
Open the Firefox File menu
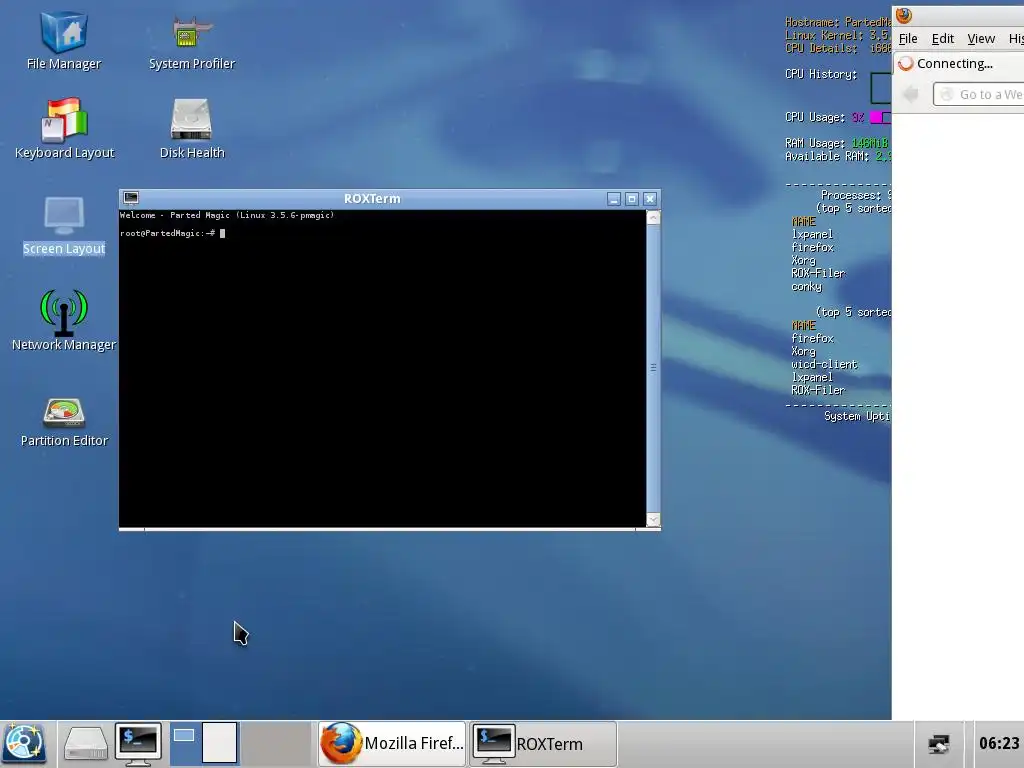[x=908, y=39]
